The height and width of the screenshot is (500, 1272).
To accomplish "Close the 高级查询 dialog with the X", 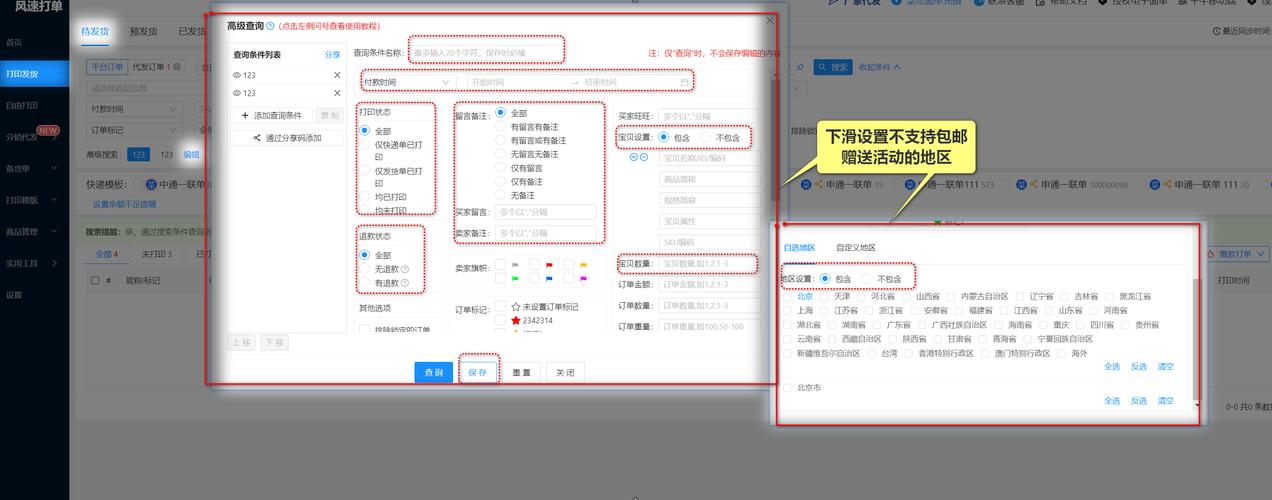I will click(769, 20).
